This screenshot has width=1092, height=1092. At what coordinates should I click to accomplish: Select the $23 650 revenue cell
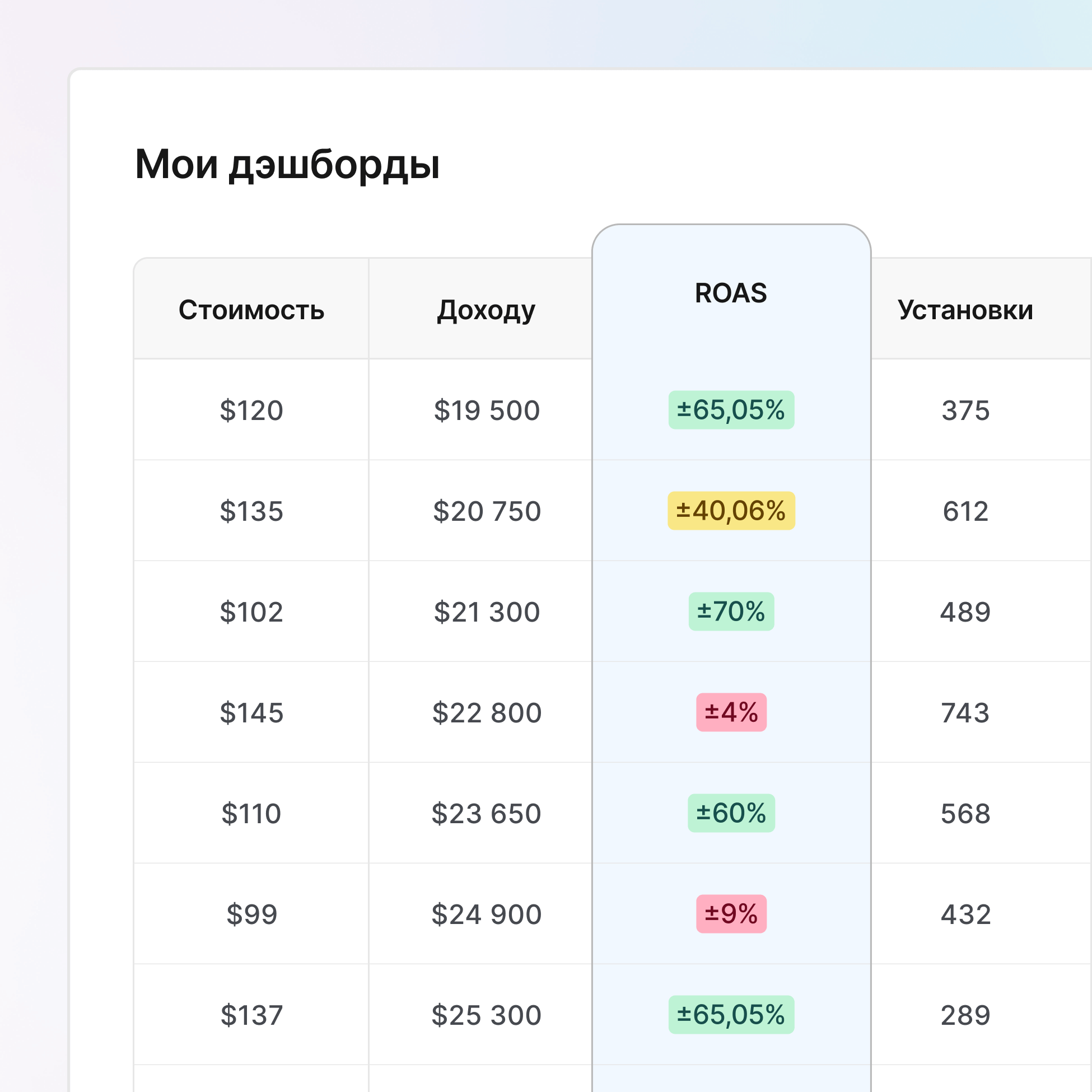coord(486,813)
